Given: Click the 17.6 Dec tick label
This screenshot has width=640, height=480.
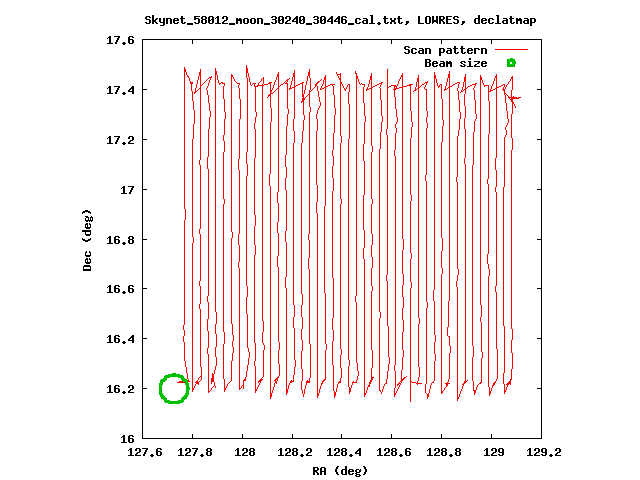Looking at the screenshot, I should pyautogui.click(x=120, y=40).
